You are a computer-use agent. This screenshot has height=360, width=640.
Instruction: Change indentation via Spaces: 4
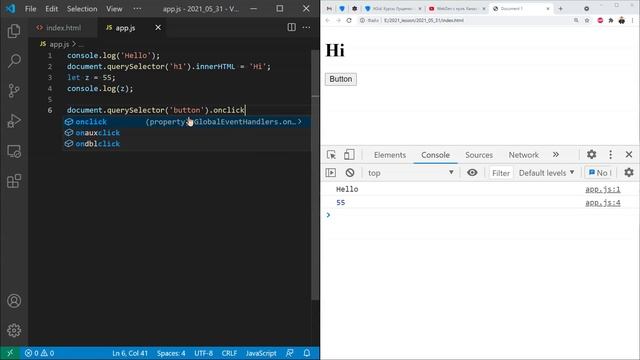coord(171,353)
